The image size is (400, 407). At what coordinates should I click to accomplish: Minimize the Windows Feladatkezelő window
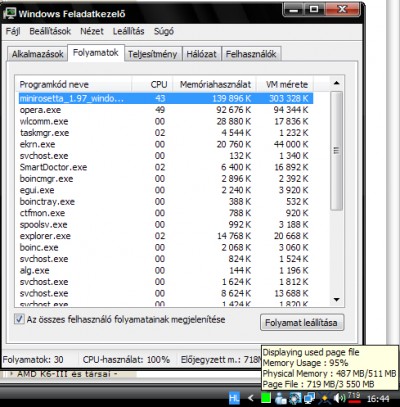pyautogui.click(x=294, y=10)
